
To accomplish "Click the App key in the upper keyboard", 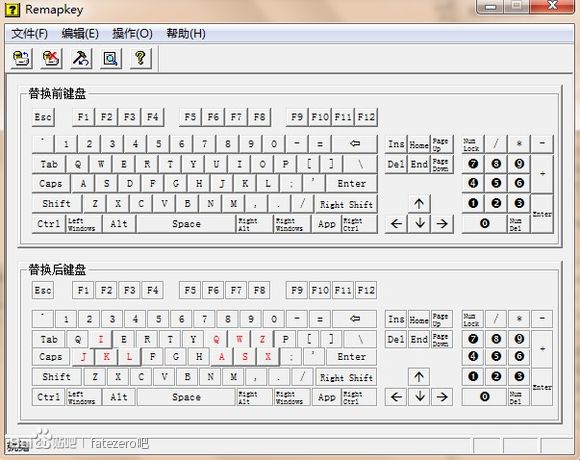I will pyautogui.click(x=327, y=224).
